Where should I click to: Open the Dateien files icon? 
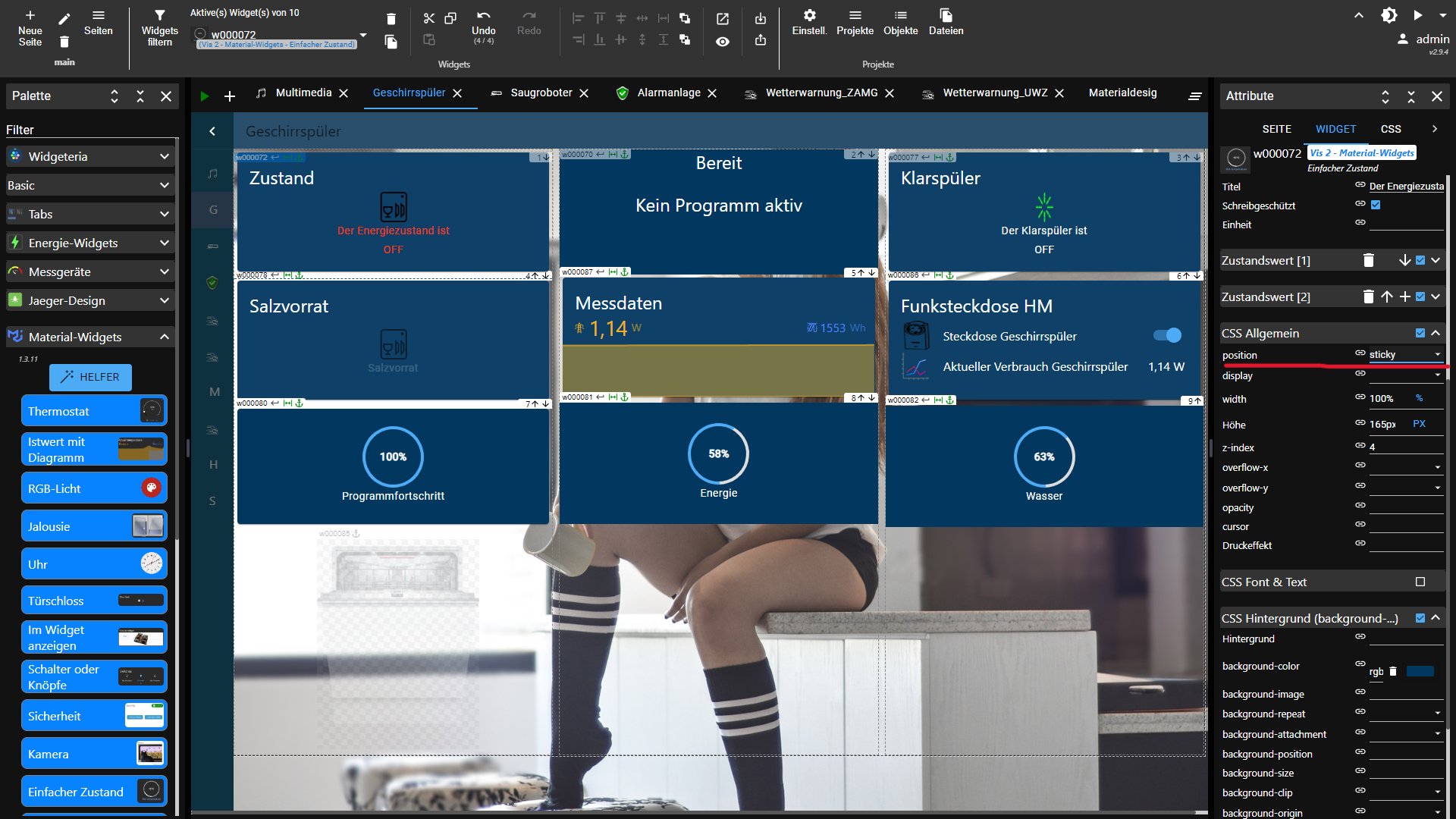[x=946, y=15]
